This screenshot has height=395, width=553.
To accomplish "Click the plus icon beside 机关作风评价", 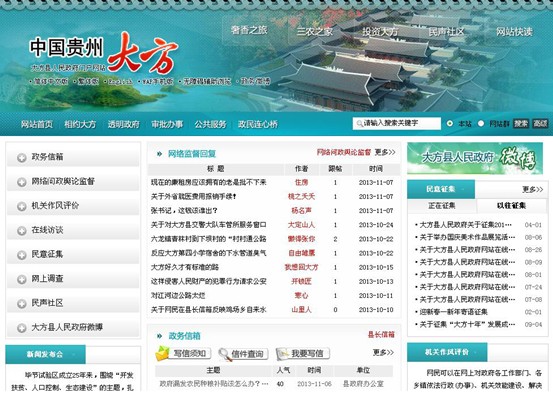I will (x=22, y=206).
